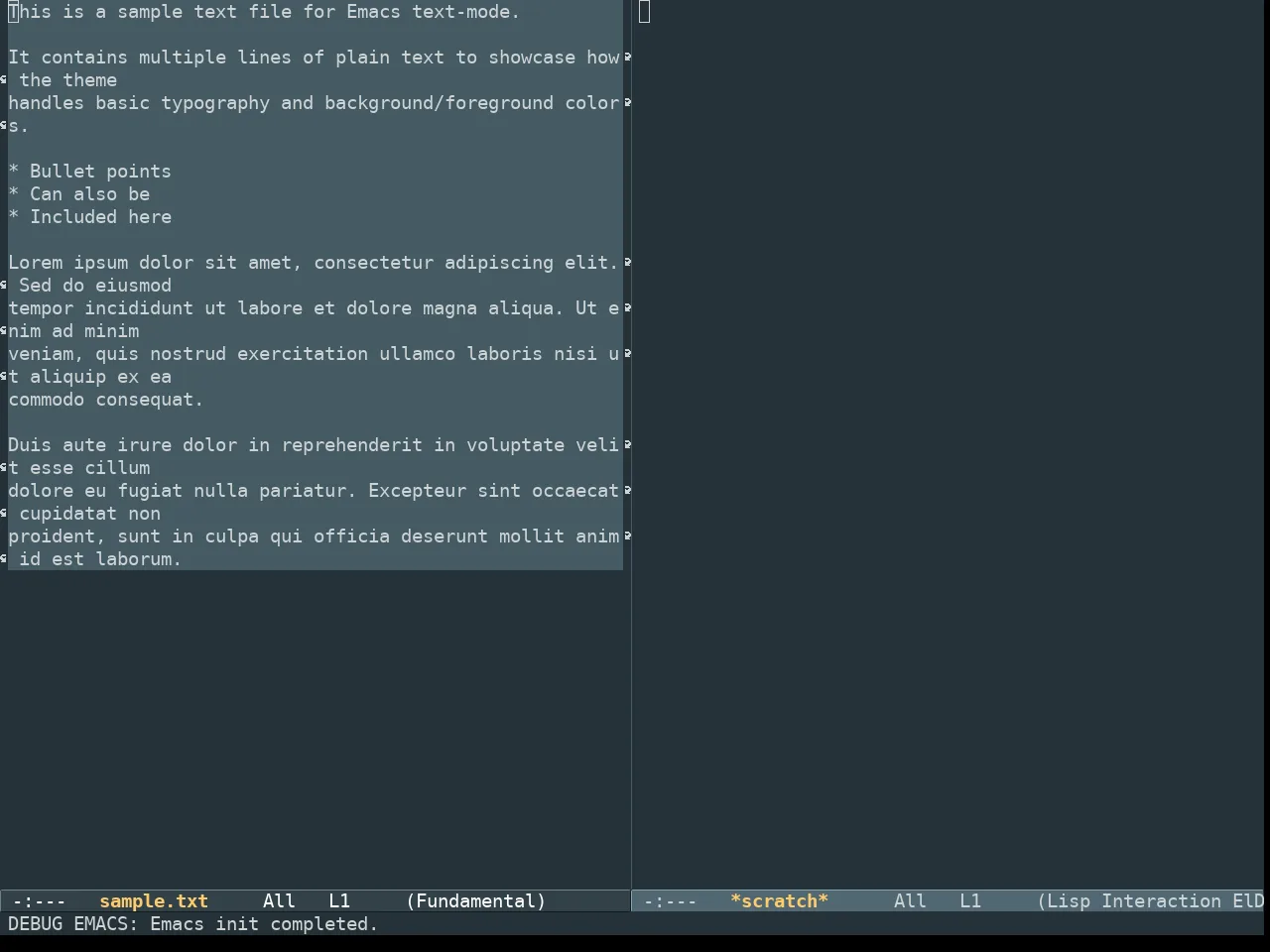Screen dimensions: 1270x952
Task: Click the left-fringe continuation arrow before 'id est laborum.'
Action: pos(4,559)
